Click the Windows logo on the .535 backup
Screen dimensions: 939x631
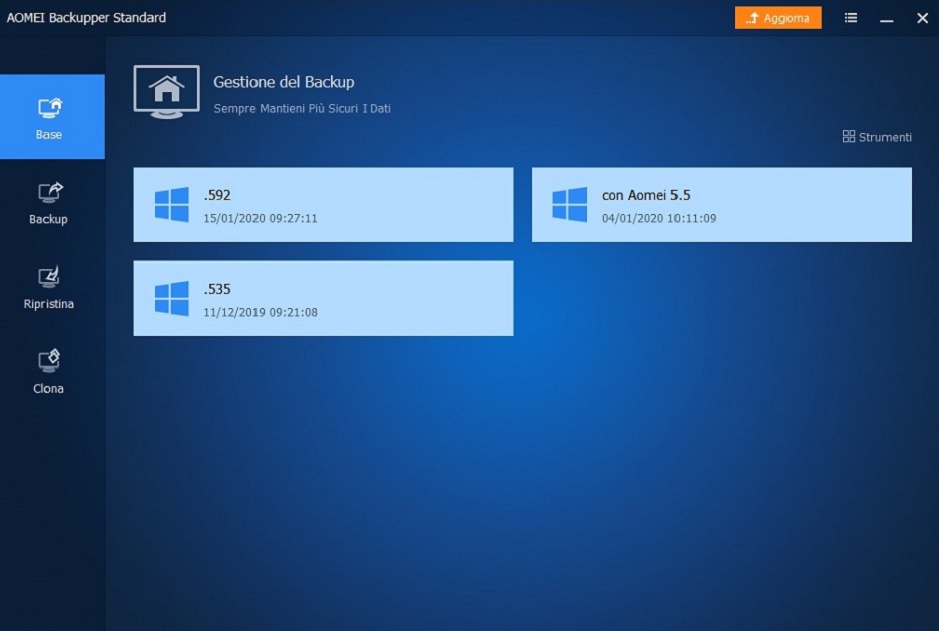point(172,298)
